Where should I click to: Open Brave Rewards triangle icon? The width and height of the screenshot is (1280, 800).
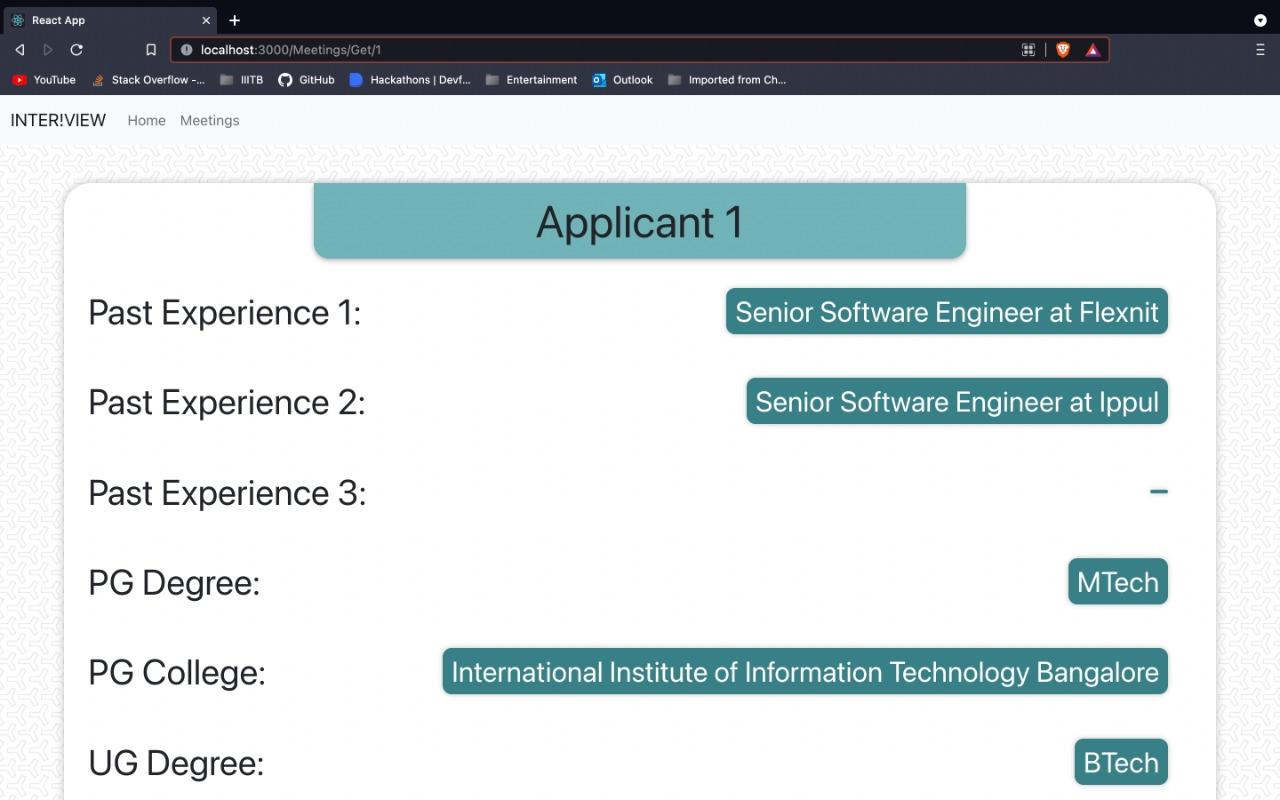[1093, 50]
